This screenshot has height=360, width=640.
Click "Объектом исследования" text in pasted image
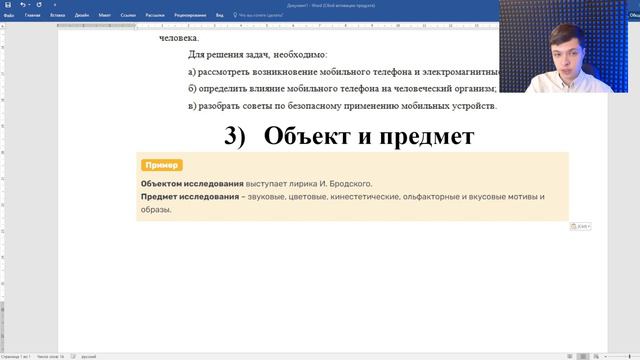click(192, 184)
